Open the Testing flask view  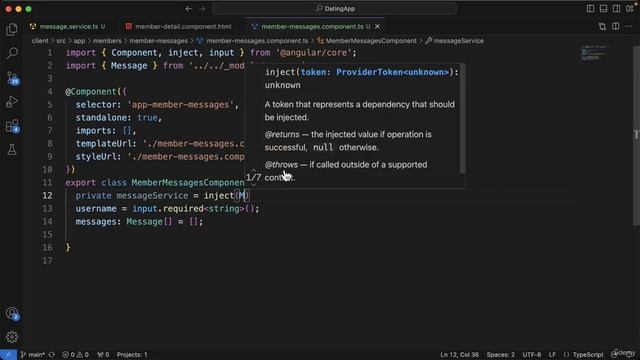click(12, 150)
